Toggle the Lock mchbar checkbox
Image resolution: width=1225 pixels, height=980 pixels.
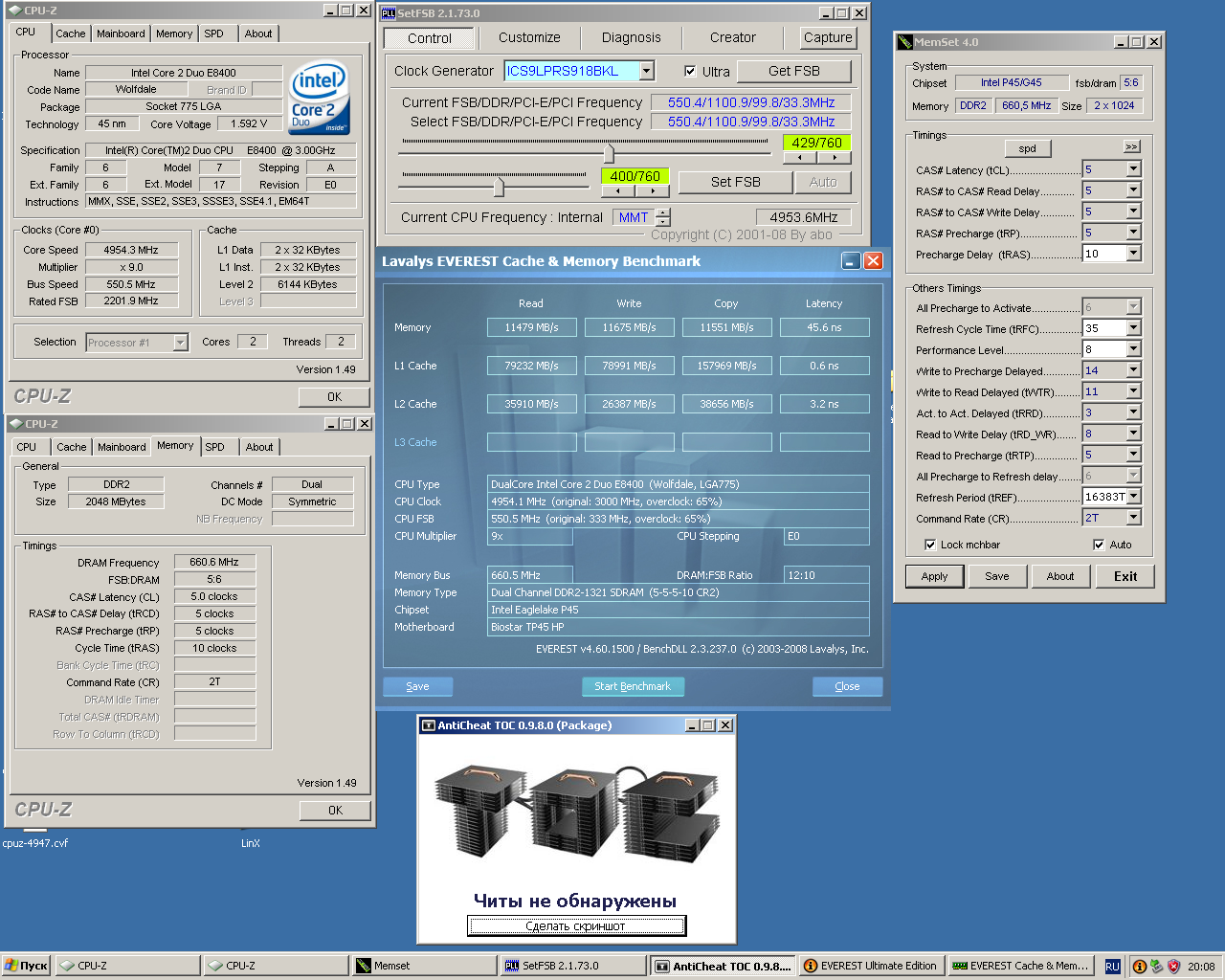tap(930, 545)
